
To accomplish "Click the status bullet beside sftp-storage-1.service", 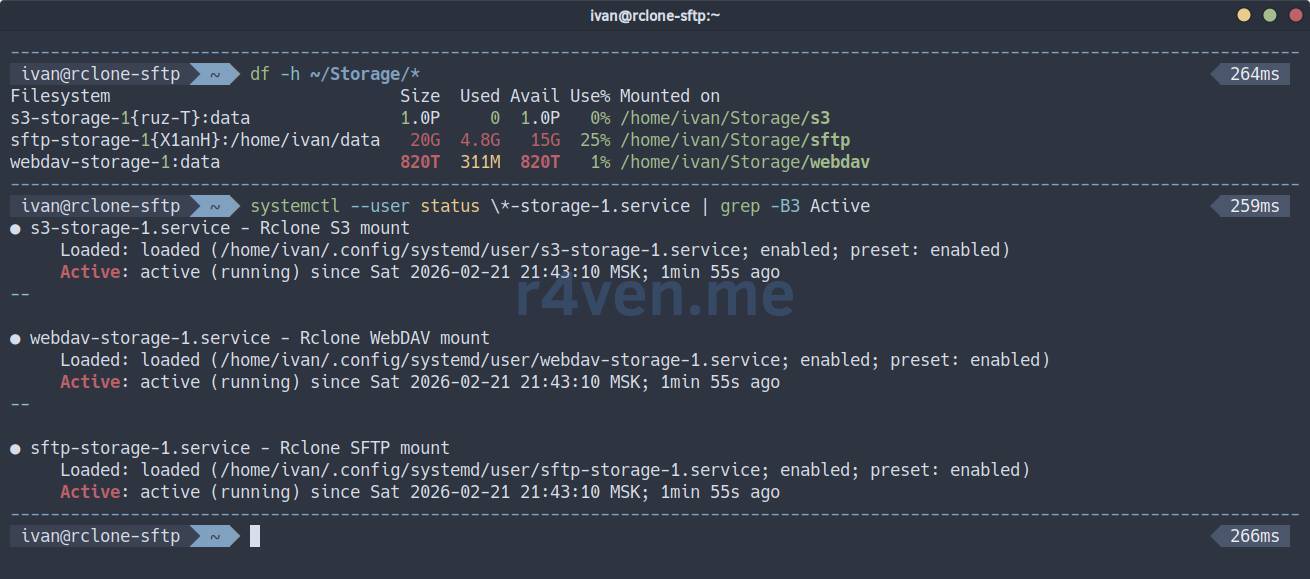I will (x=16, y=448).
